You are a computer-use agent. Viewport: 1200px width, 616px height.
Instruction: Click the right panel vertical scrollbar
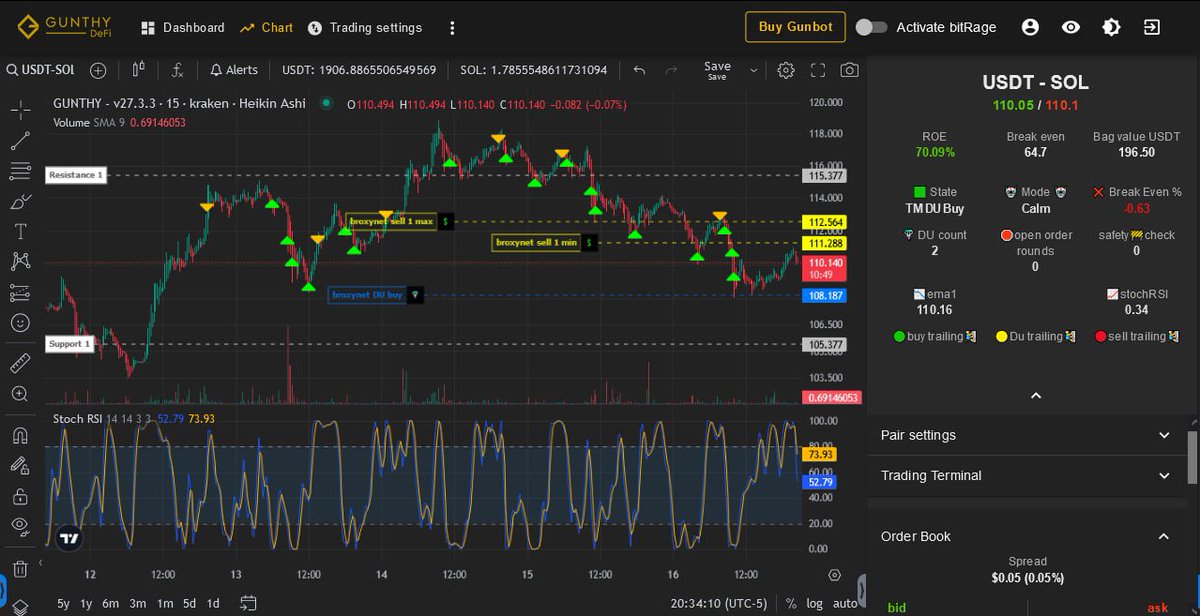coord(1192,458)
